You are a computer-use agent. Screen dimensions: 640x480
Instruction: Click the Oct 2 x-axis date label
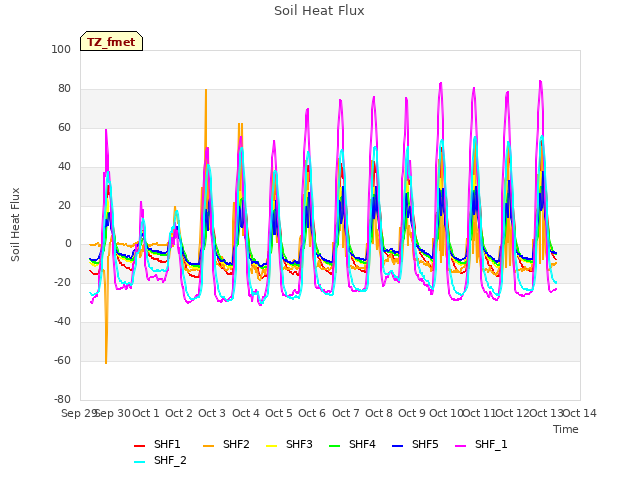[179, 413]
